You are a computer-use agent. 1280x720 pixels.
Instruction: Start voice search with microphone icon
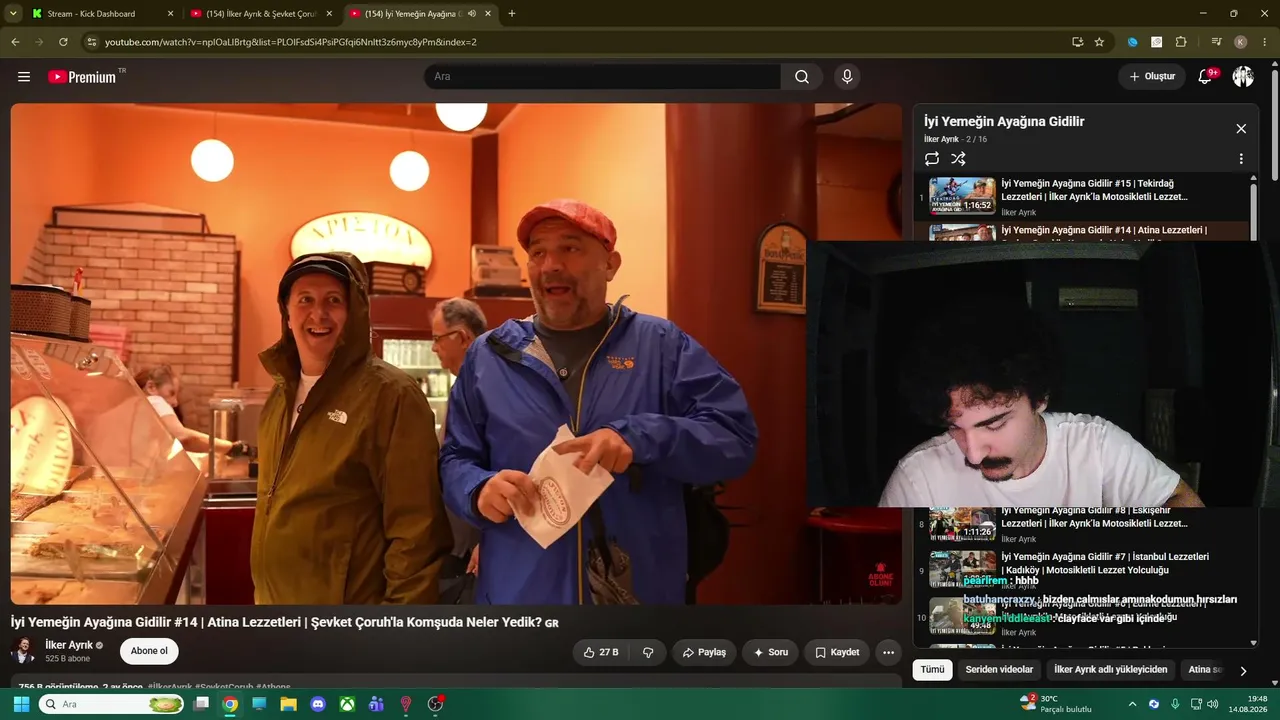click(847, 77)
